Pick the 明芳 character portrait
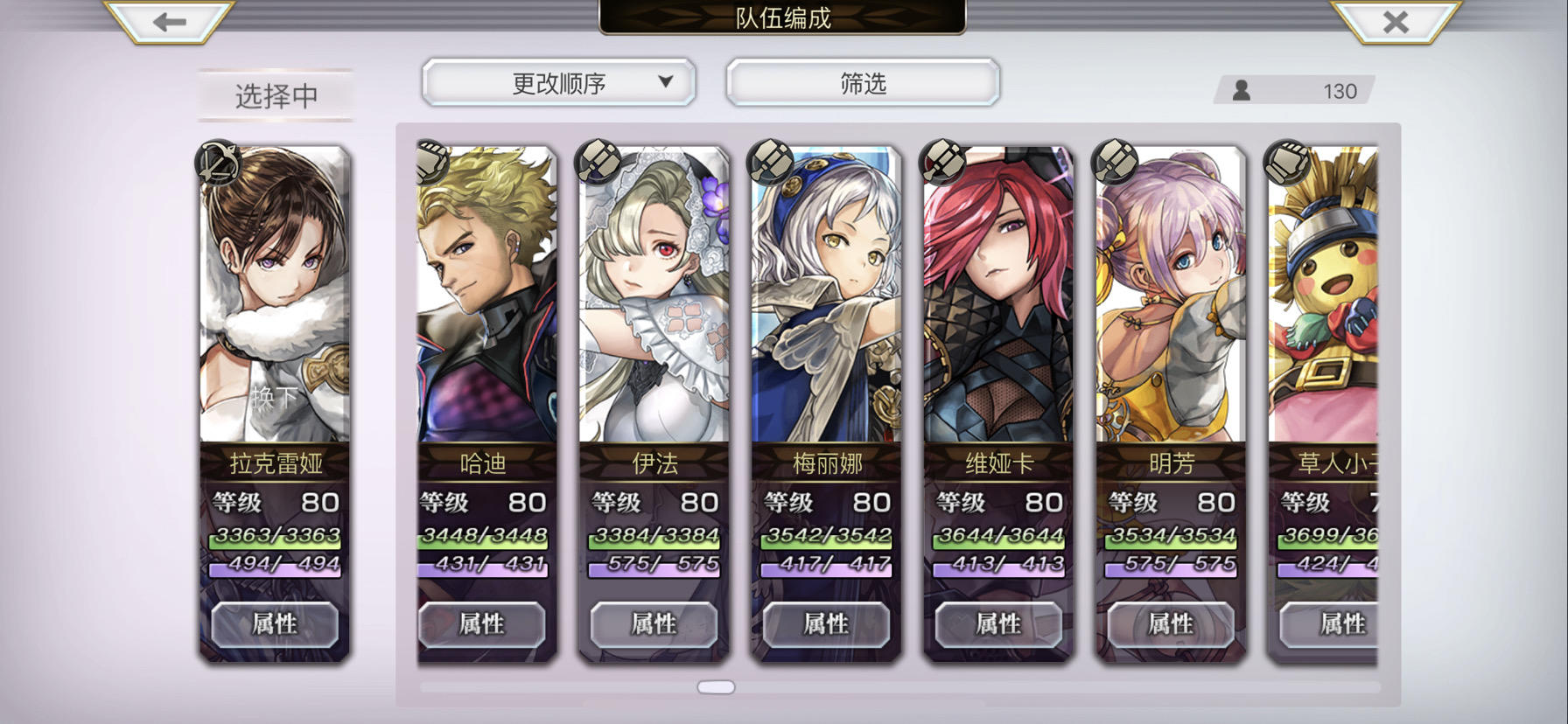This screenshot has height=724, width=1568. pos(1171,295)
